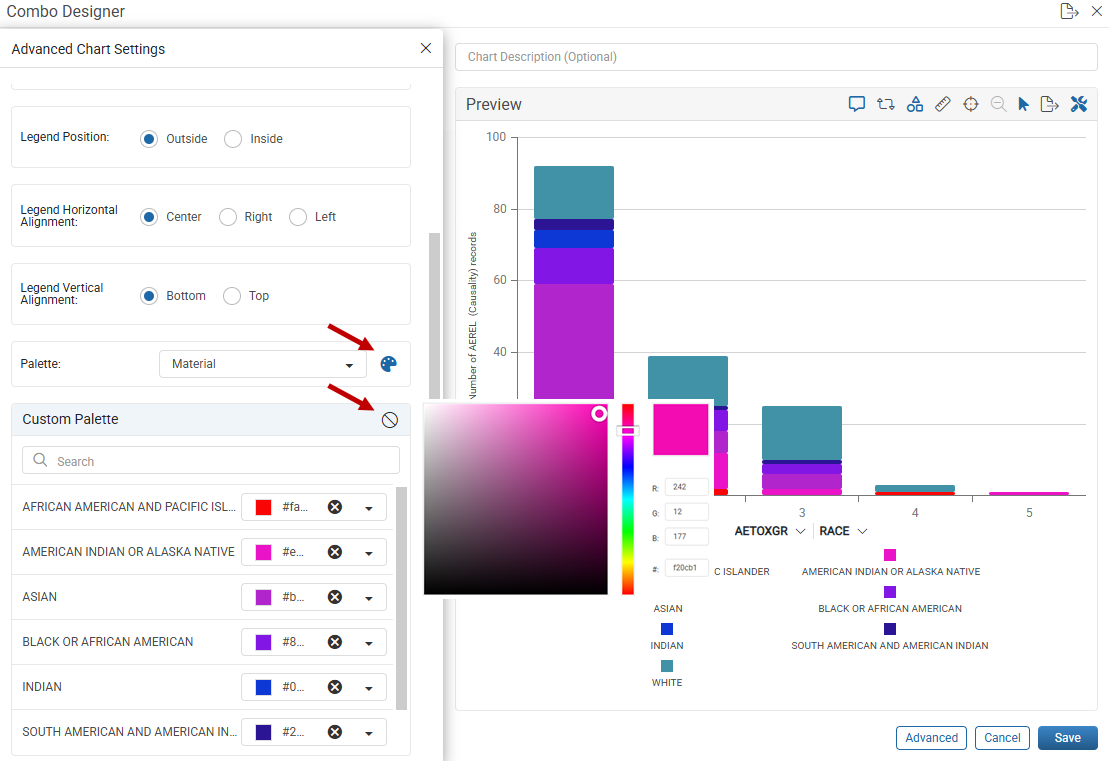The image size is (1109, 761).
Task: Click the vertical hue slider
Action: pos(628,499)
